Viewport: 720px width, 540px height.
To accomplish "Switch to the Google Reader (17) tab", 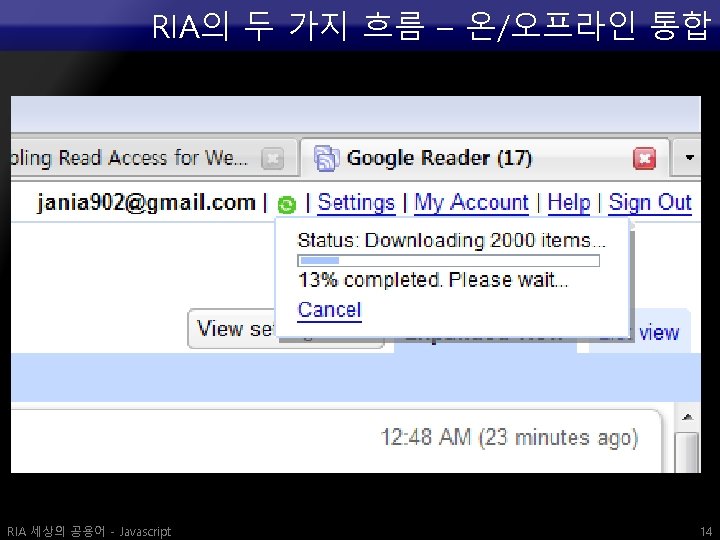I will coord(484,158).
